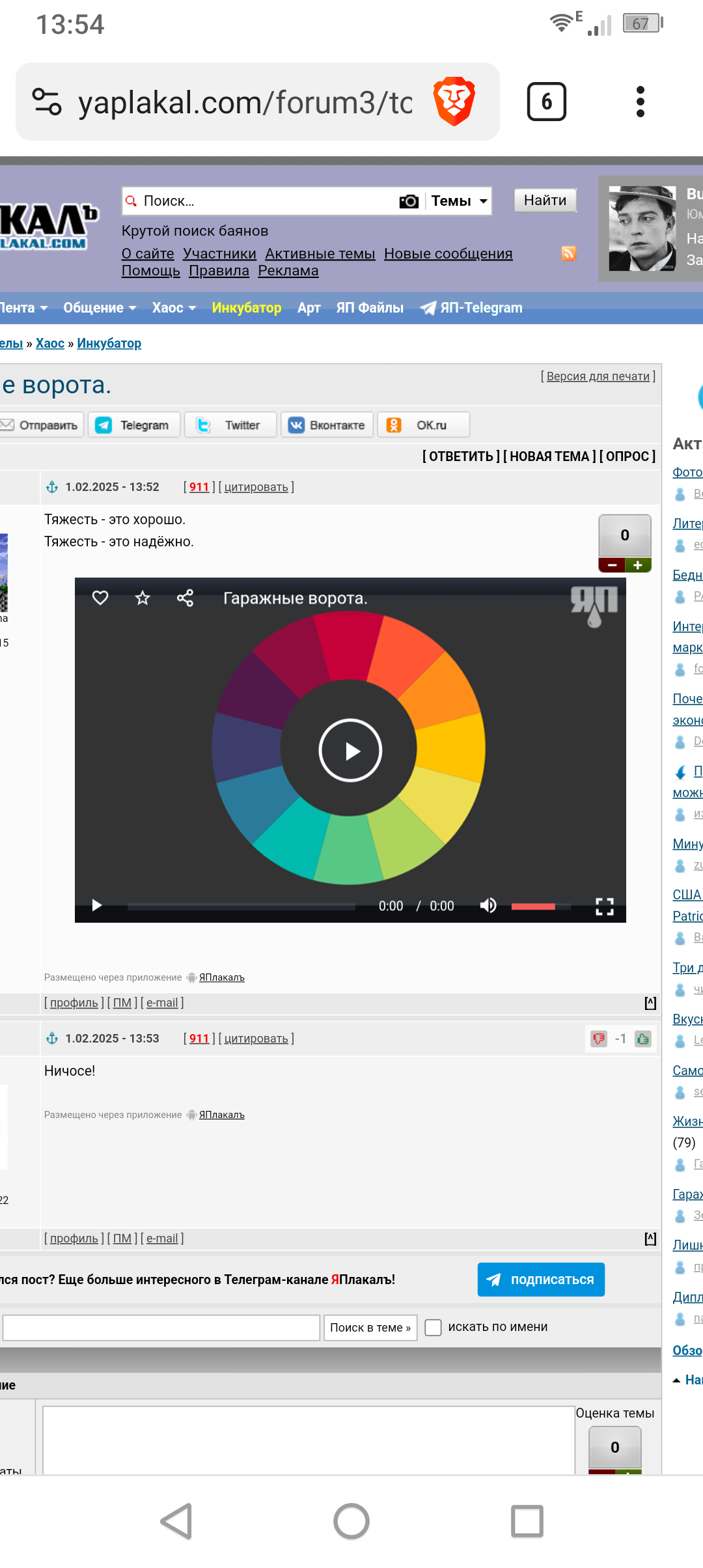Enable the 'искать по имени' checkbox
This screenshot has height=1568, width=703.
coord(433,1328)
